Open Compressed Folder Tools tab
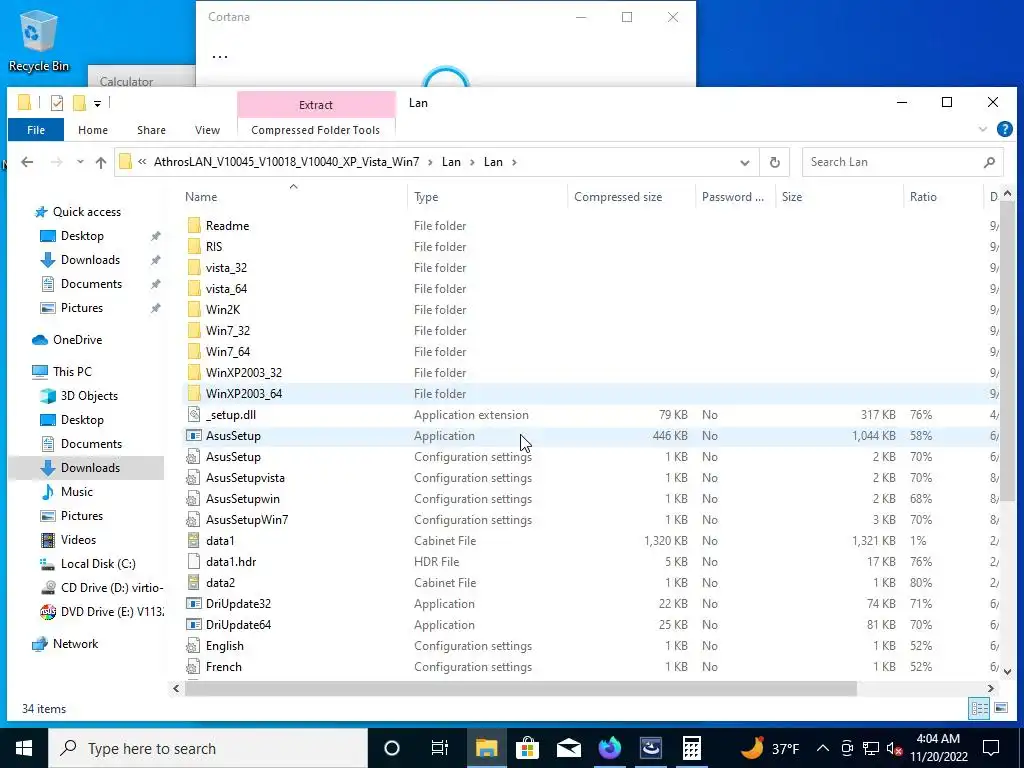1024x768 pixels. 315,130
